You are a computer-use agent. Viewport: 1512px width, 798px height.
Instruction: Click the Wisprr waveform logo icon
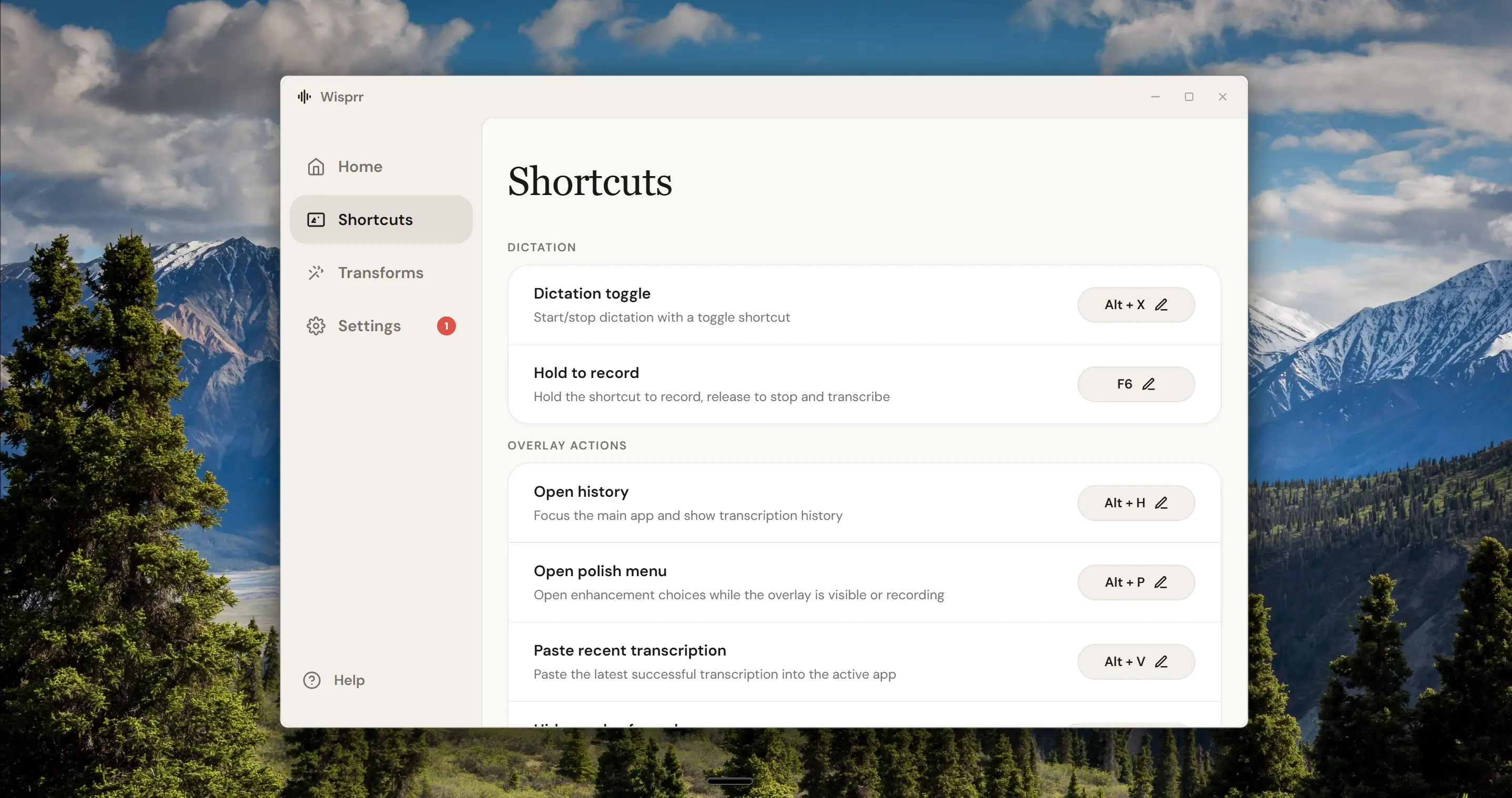pos(304,97)
